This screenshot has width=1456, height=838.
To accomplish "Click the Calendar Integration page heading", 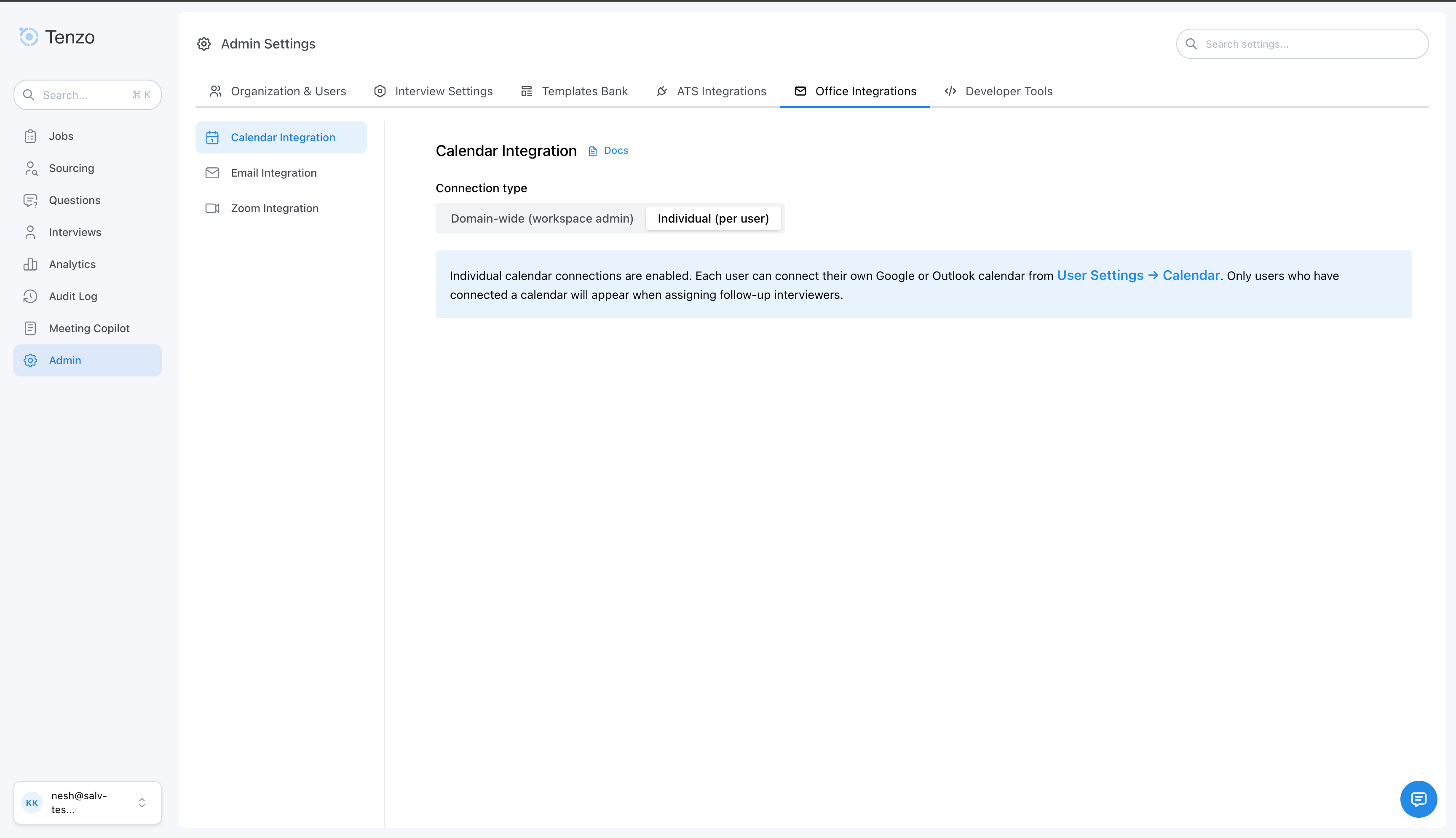I will (506, 151).
